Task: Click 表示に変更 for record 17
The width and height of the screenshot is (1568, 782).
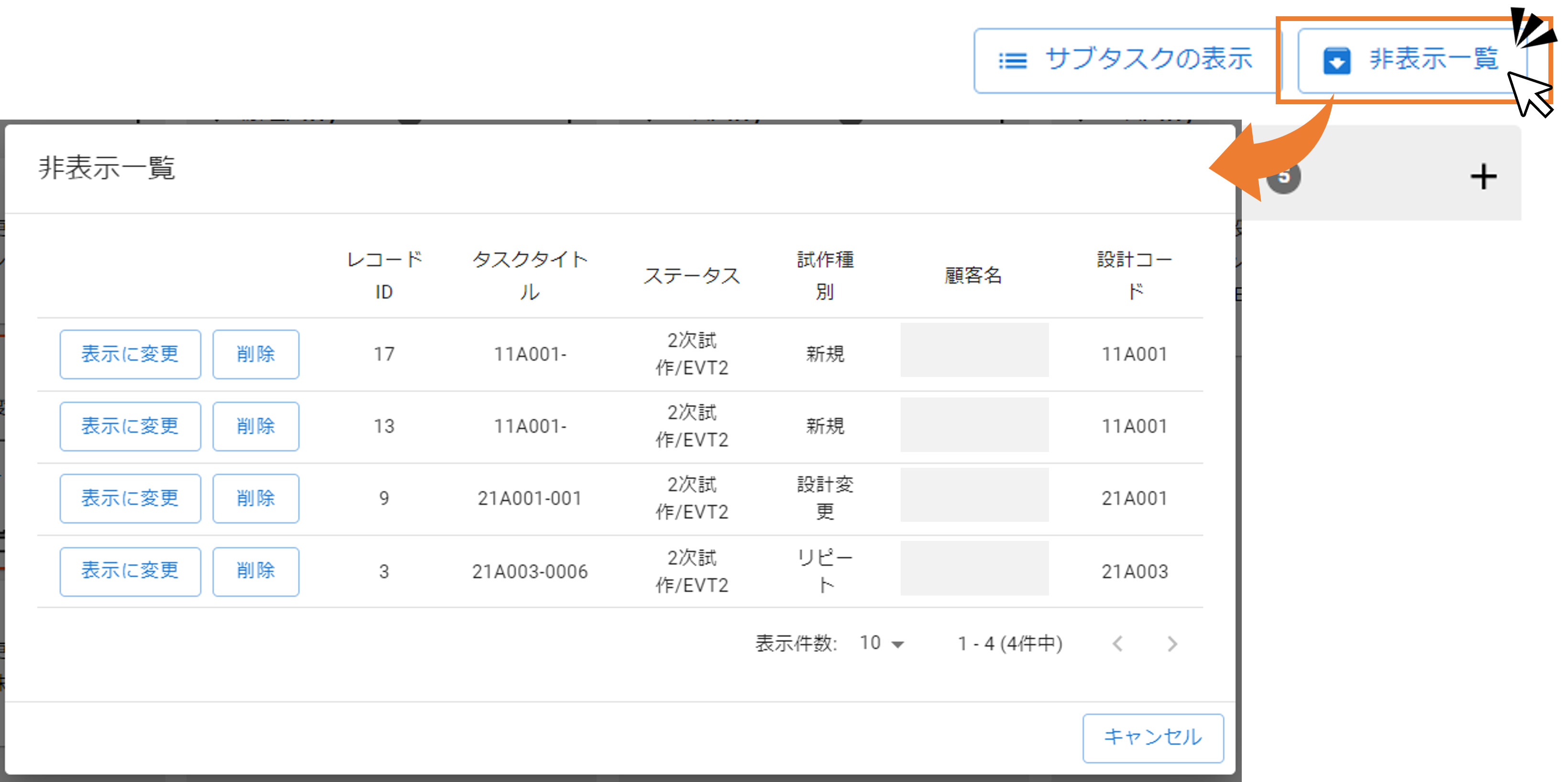Action: coord(130,354)
